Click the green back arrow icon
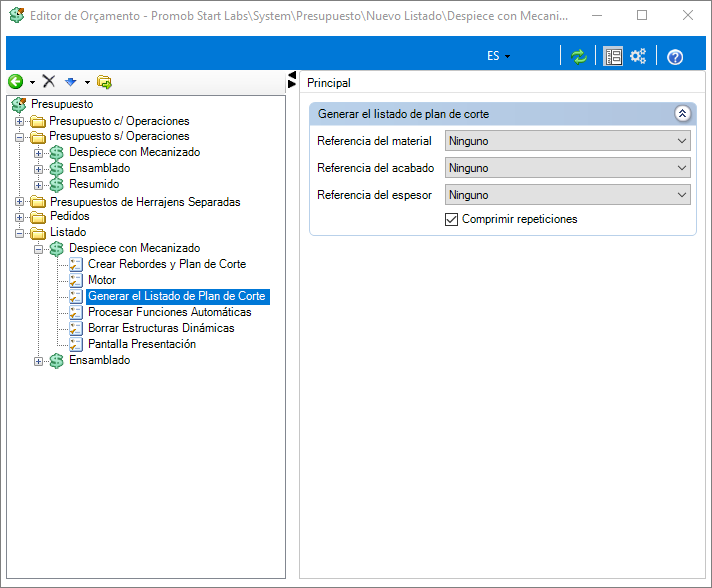Viewport: 712px width, 588px height. click(15, 82)
